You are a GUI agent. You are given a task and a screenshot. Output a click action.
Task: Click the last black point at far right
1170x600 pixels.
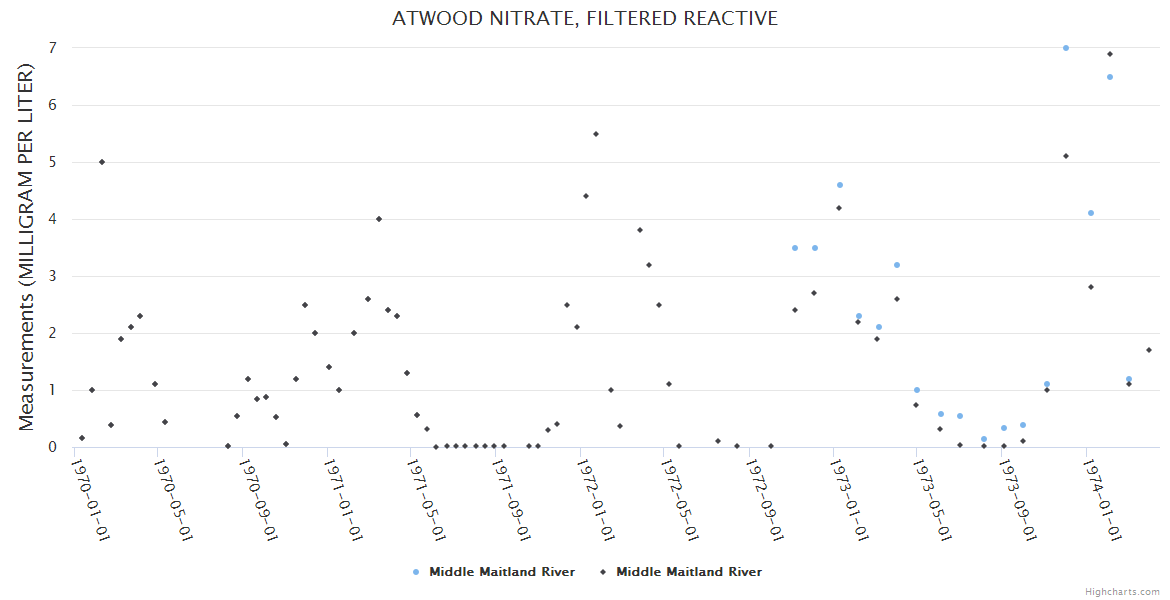tap(1149, 350)
